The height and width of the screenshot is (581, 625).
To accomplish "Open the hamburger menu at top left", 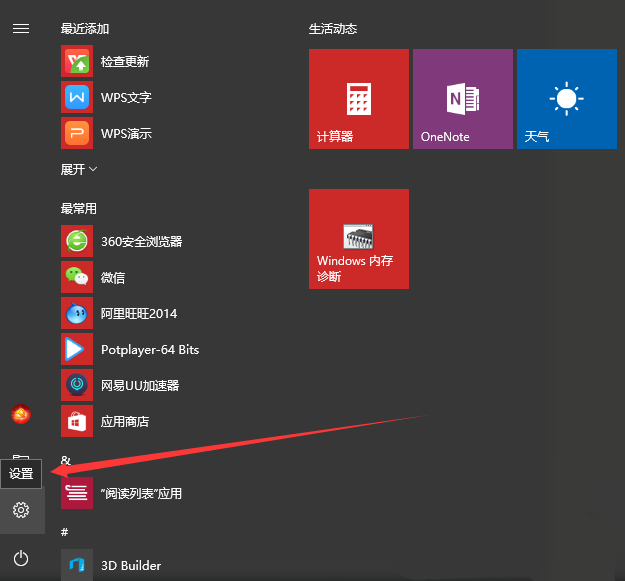I will [21, 29].
